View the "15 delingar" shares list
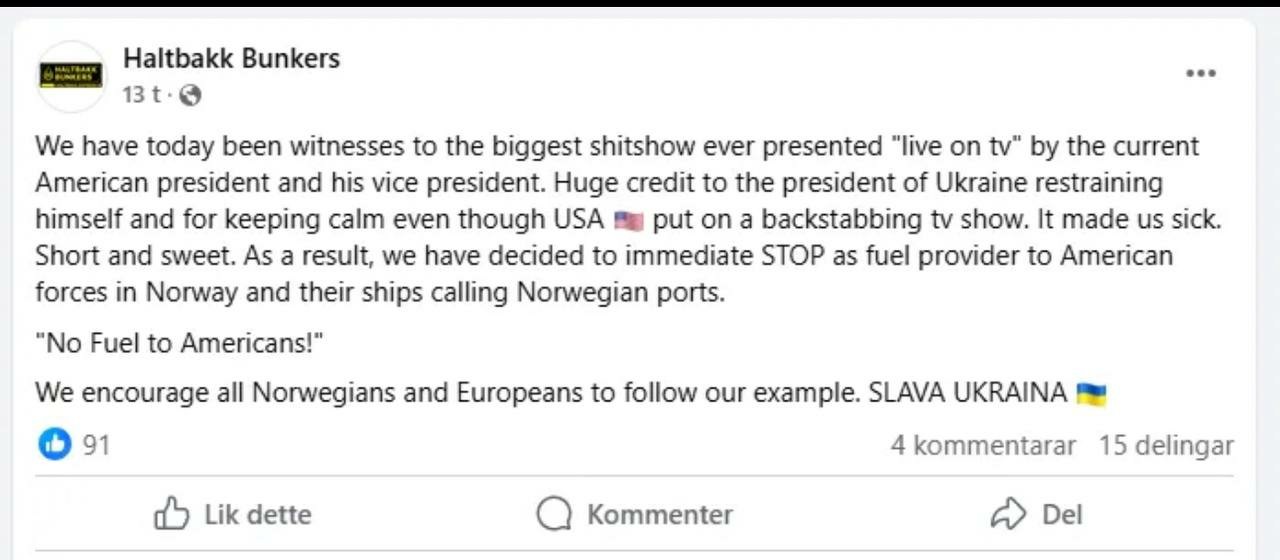Image resolution: width=1280 pixels, height=560 pixels. [x=1166, y=445]
